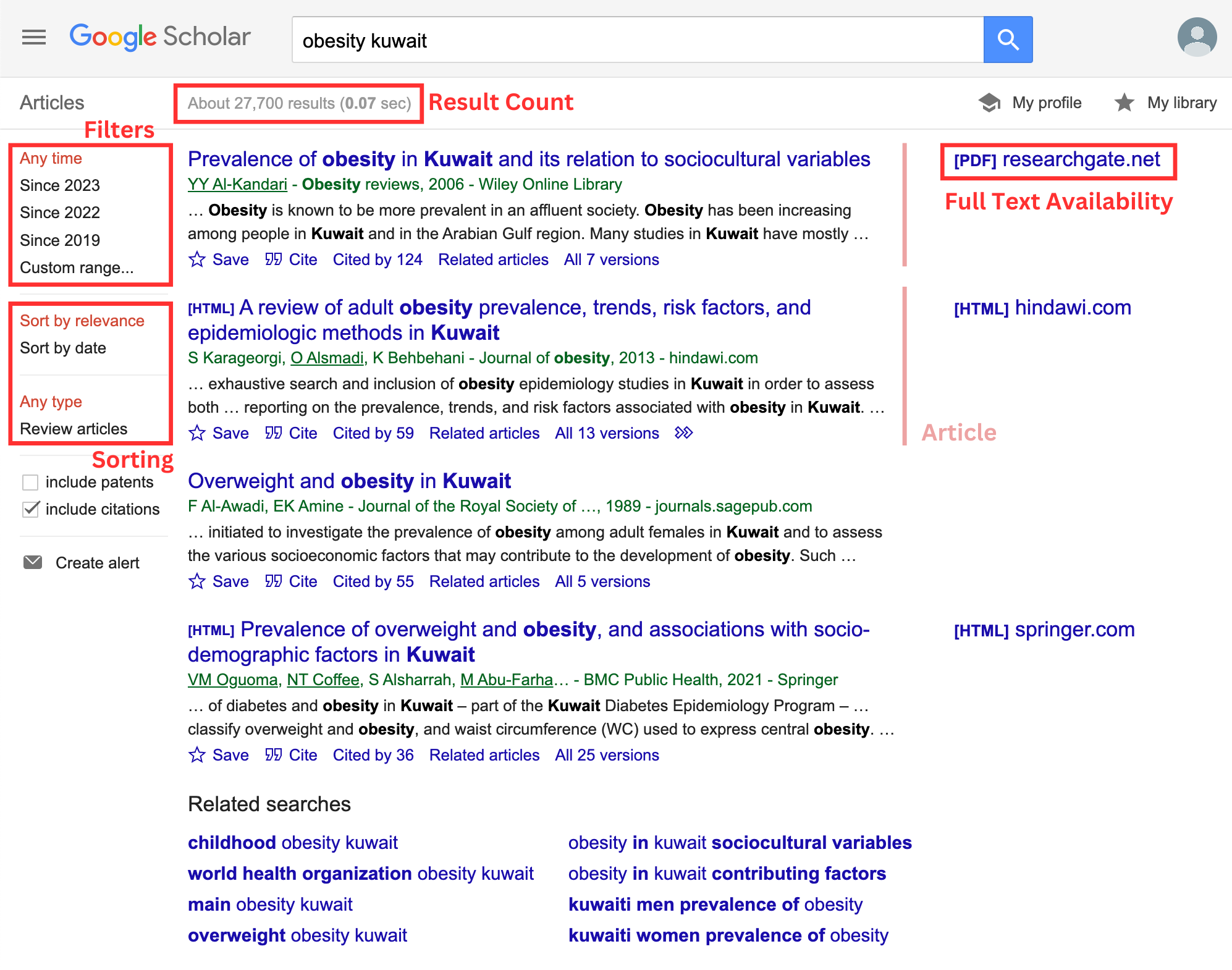Click the blue search magnifier button
This screenshot has height=970, width=1232.
coord(1008,40)
